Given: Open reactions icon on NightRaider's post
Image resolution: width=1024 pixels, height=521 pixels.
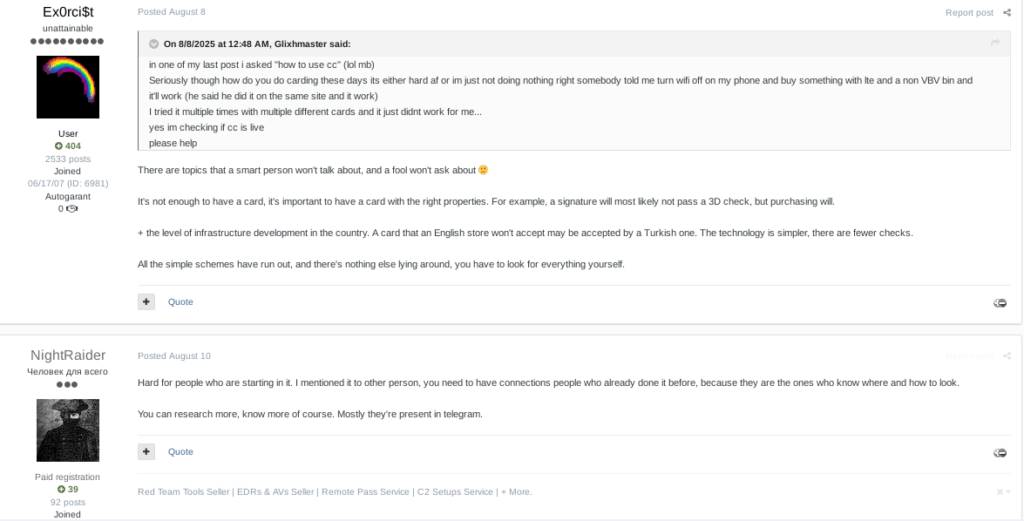Looking at the screenshot, I should 999,453.
